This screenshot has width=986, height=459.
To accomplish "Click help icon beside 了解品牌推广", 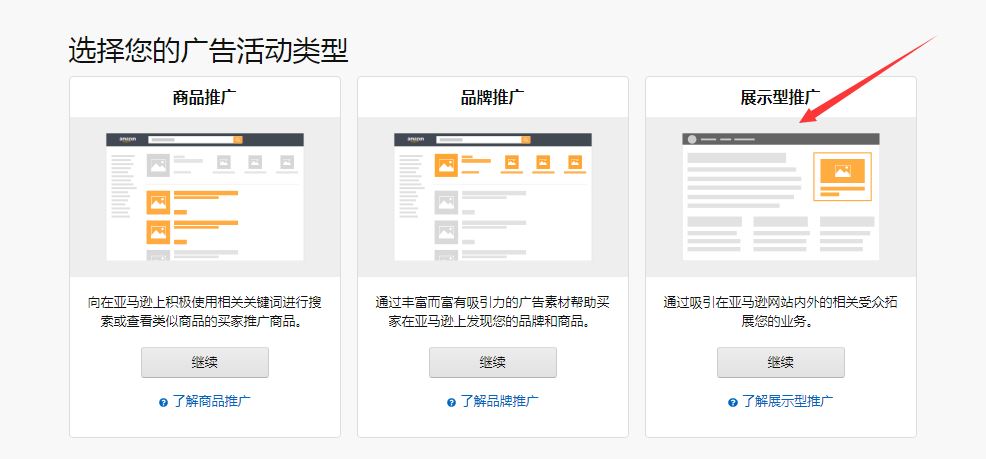I will point(451,402).
